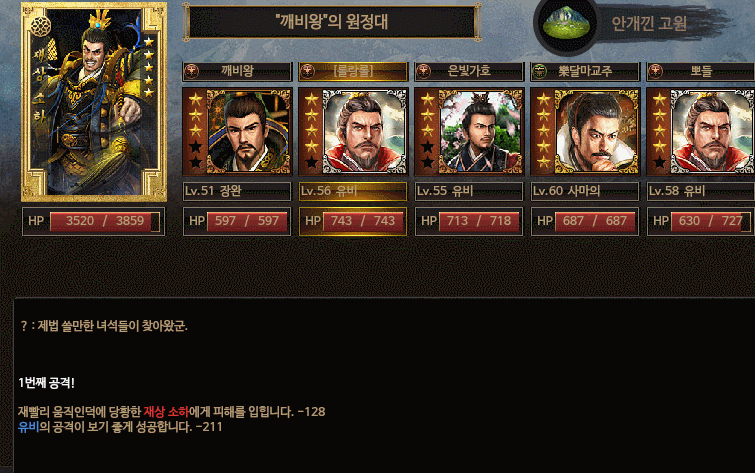The width and height of the screenshot is (755, 473).
Task: Select the Lv.51 장완 portrait
Action: [x=237, y=131]
